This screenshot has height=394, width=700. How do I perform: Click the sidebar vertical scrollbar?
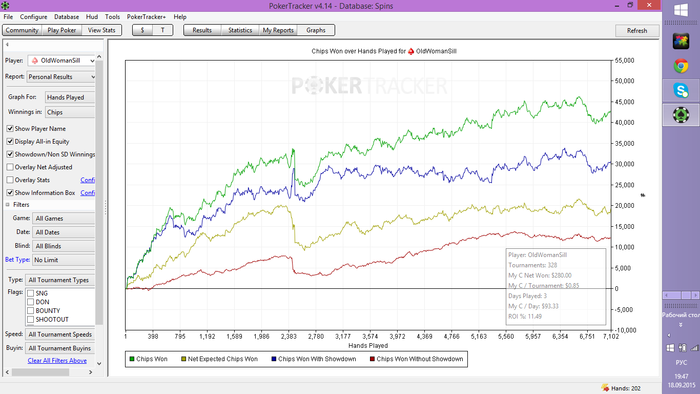click(x=99, y=192)
